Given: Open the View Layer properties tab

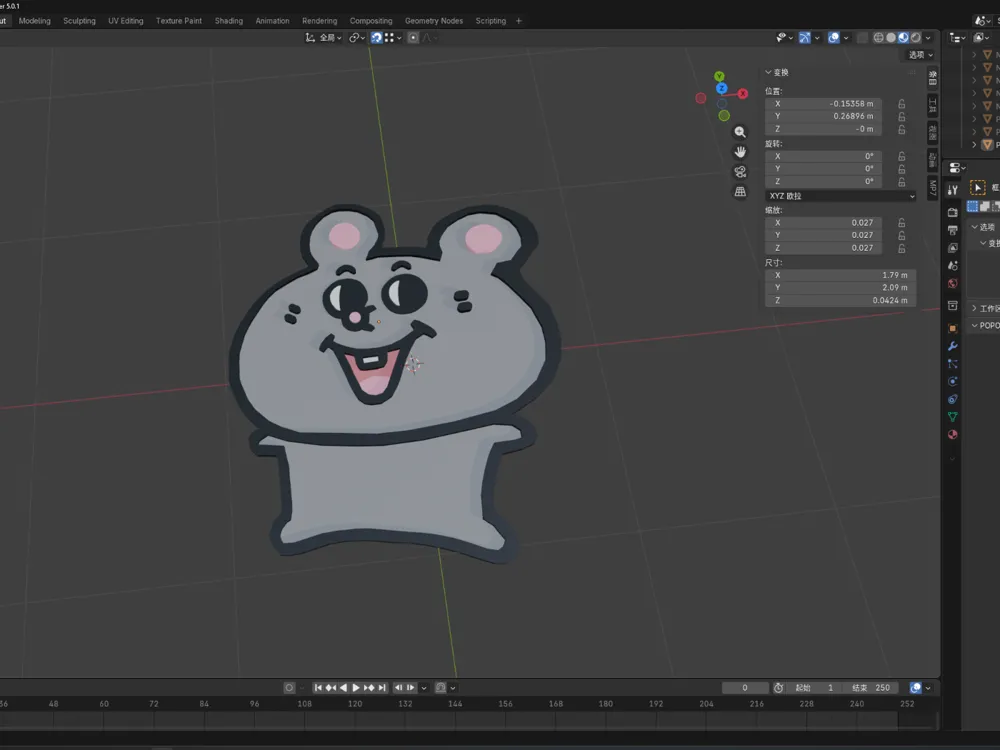Looking at the screenshot, I should pos(953,247).
